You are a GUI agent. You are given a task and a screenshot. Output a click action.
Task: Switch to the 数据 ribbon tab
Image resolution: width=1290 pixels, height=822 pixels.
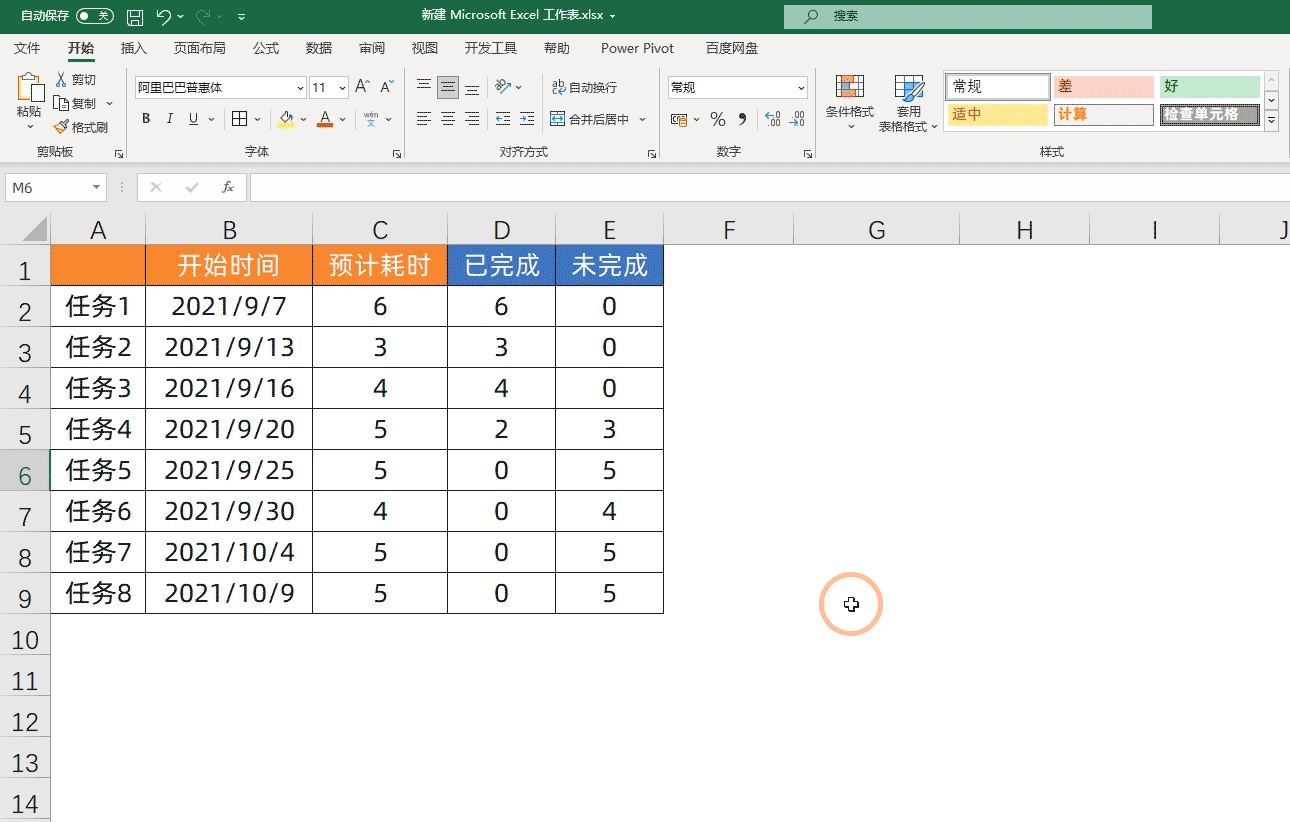click(319, 48)
